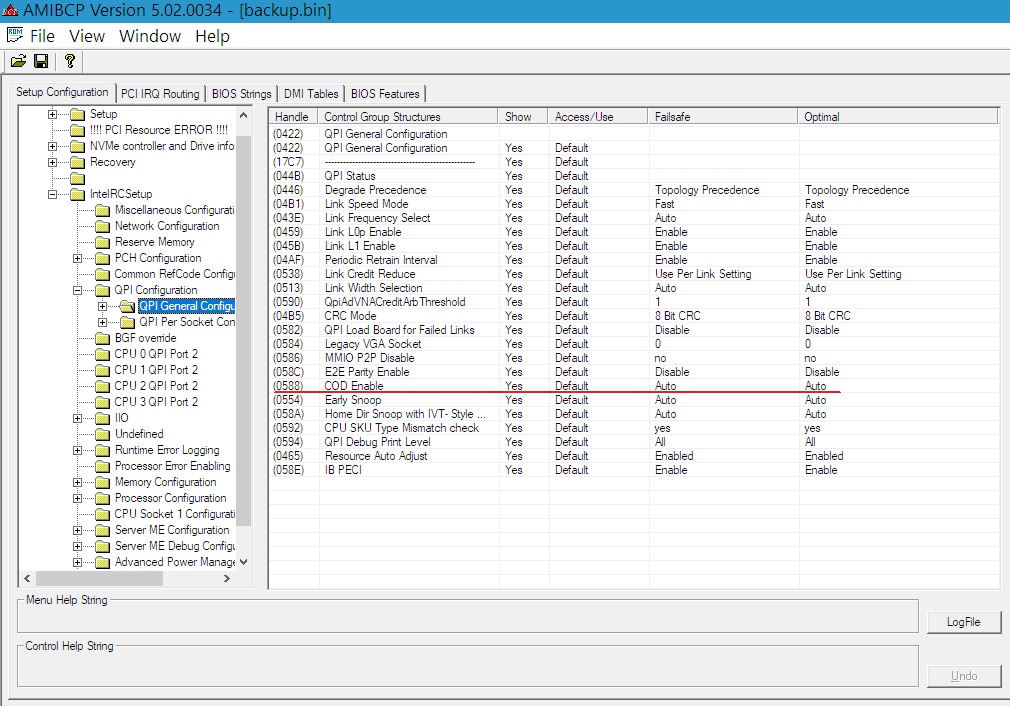Expand the QPI Per Socket Configuration node
1010x706 pixels.
click(102, 322)
